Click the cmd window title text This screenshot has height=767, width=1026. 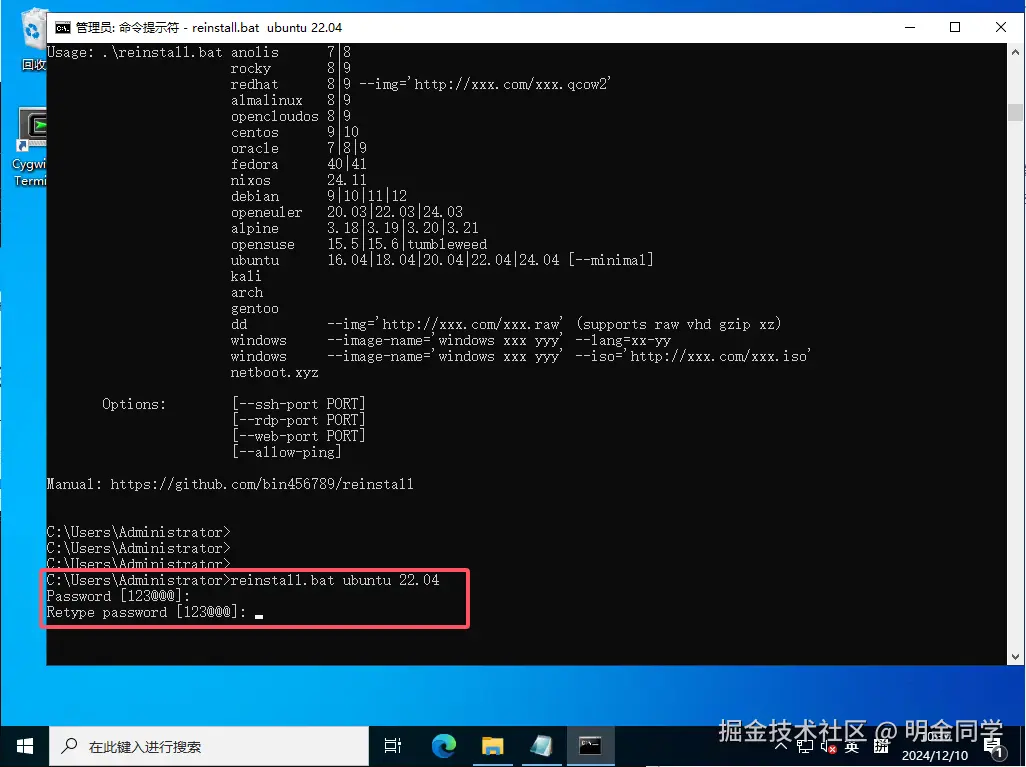[x=209, y=27]
